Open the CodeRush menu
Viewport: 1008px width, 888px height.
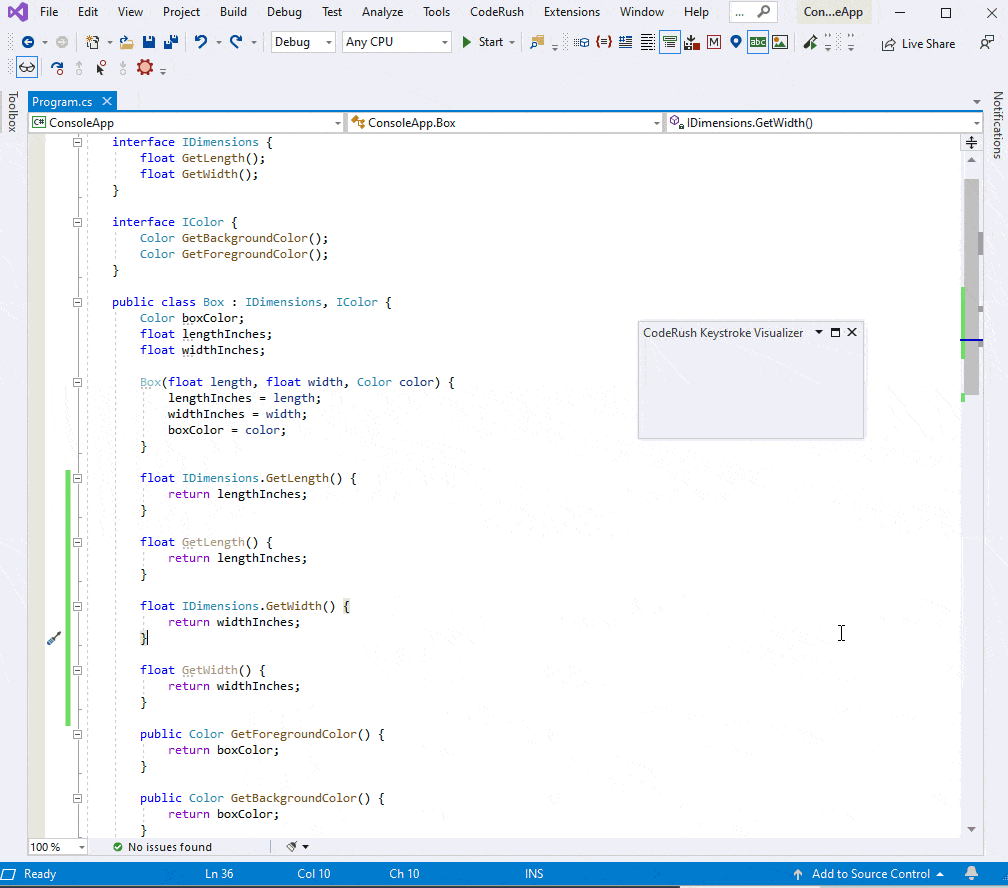pos(497,12)
